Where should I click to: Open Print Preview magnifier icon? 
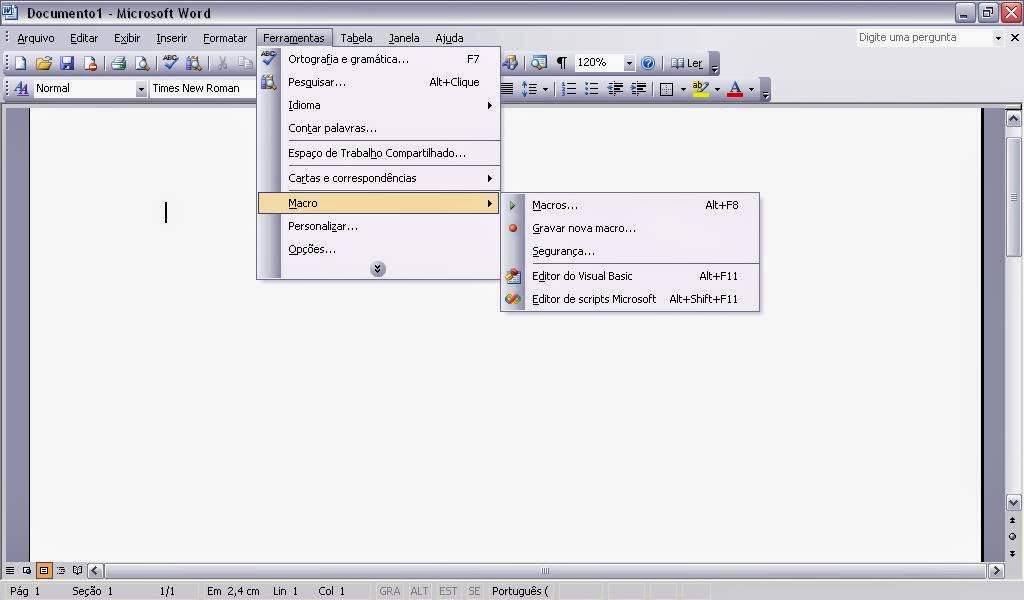[x=141, y=63]
